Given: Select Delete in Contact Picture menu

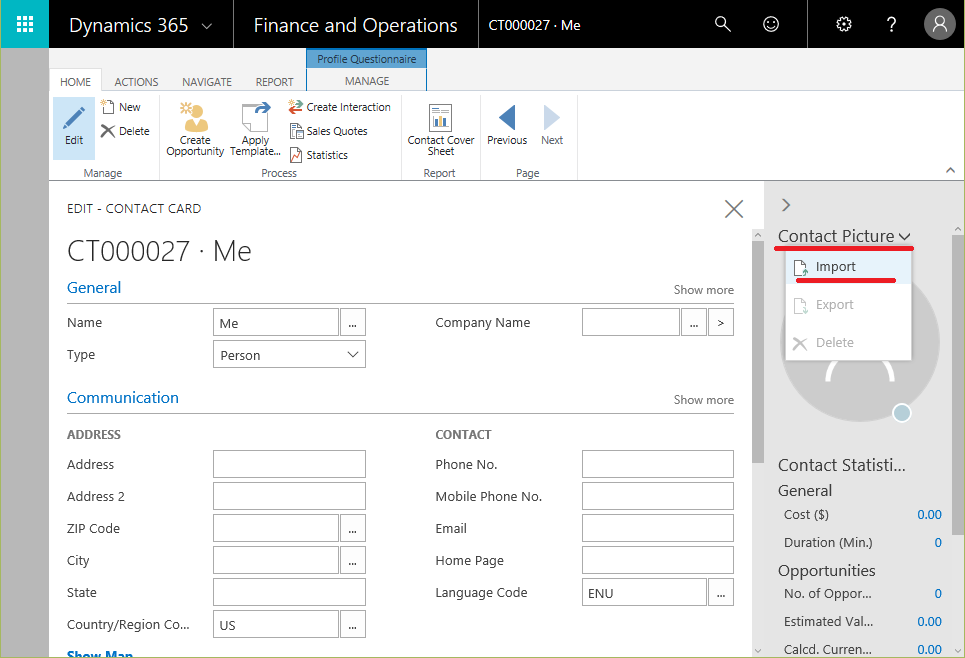Looking at the screenshot, I should (849, 342).
